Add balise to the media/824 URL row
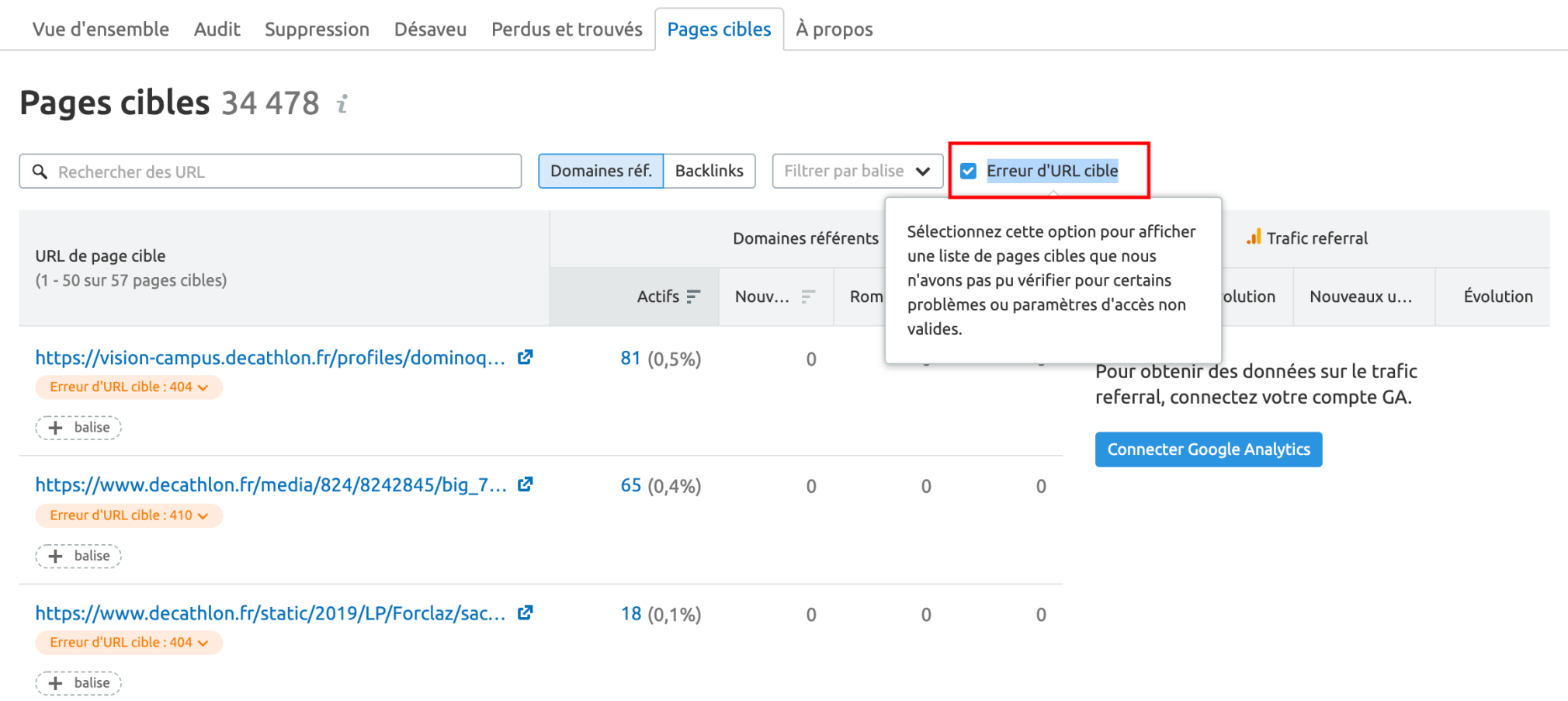1568x701 pixels. pyautogui.click(x=78, y=556)
